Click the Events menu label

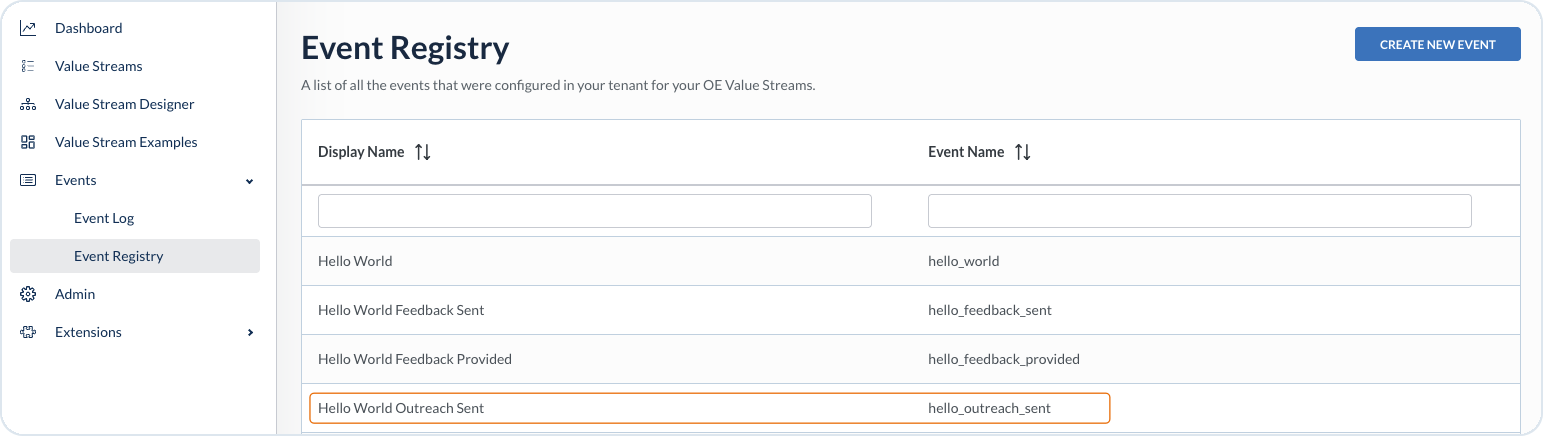76,180
